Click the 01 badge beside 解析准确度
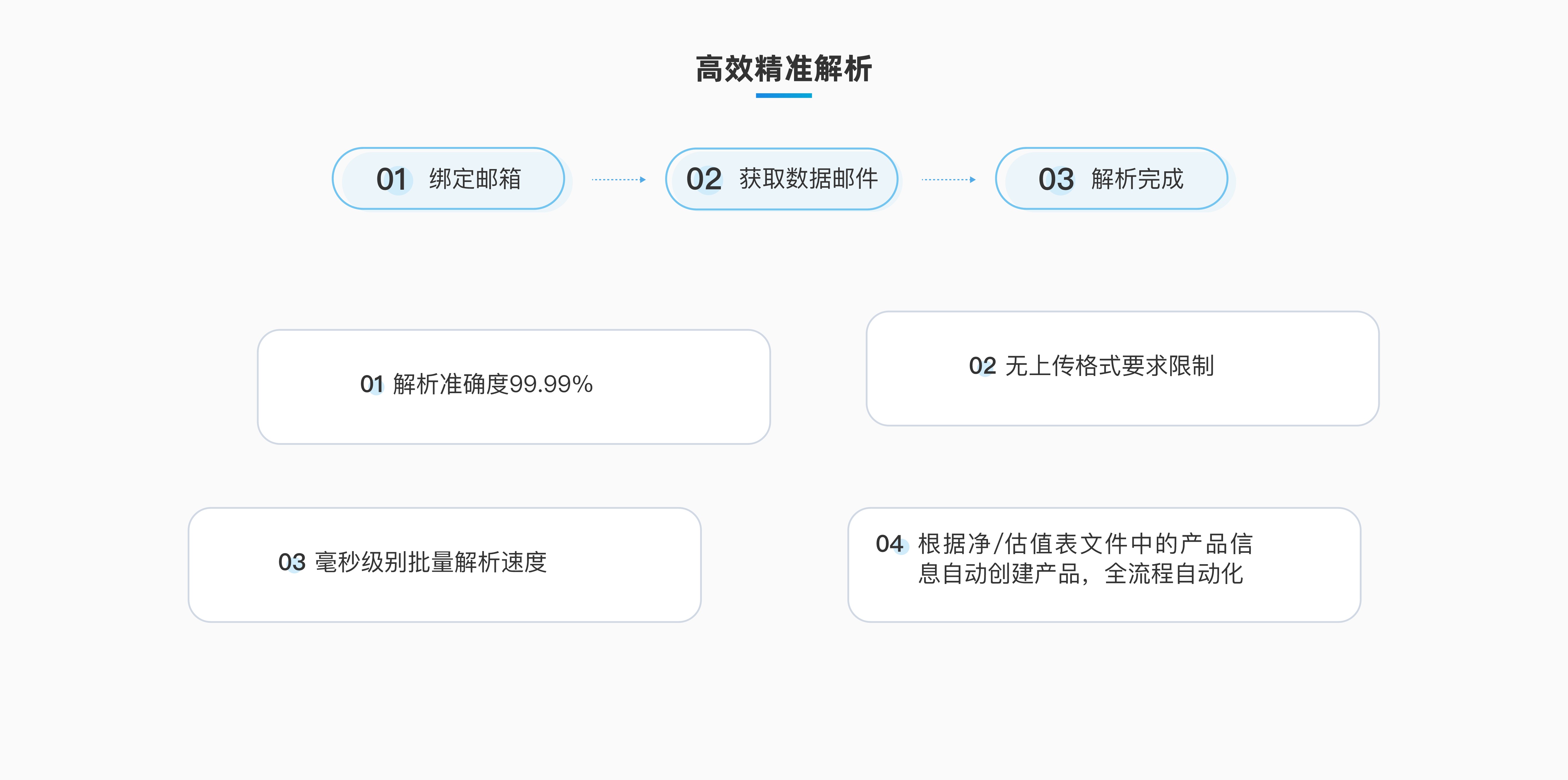 tap(372, 384)
